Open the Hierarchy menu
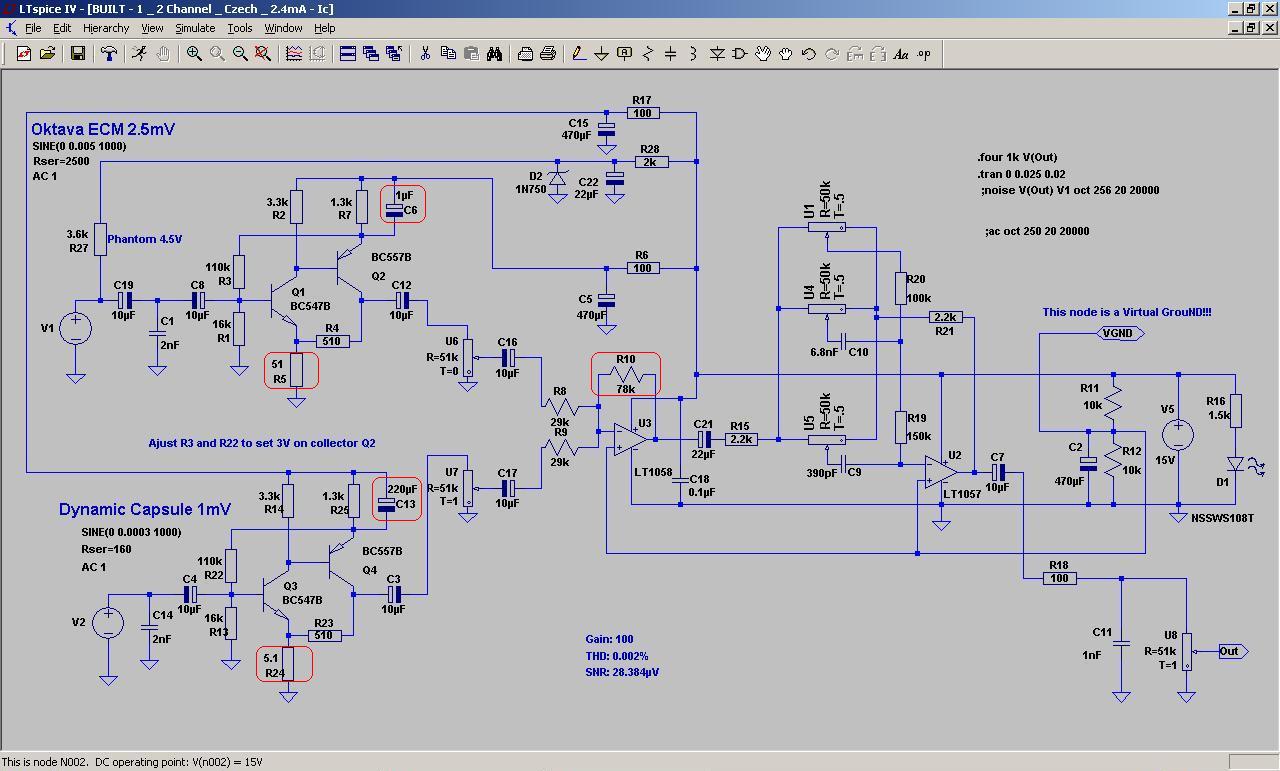 click(105, 28)
